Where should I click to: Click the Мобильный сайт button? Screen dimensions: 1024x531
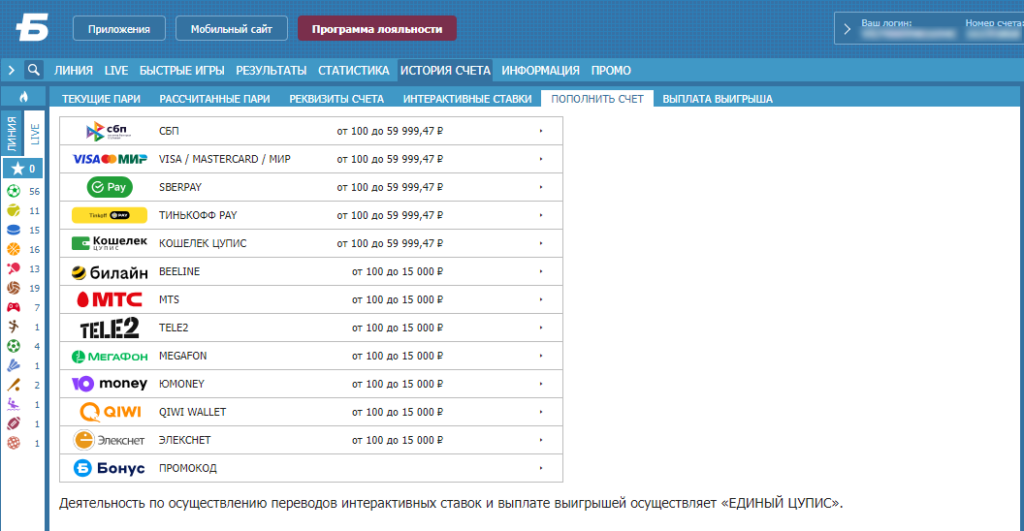coord(231,29)
